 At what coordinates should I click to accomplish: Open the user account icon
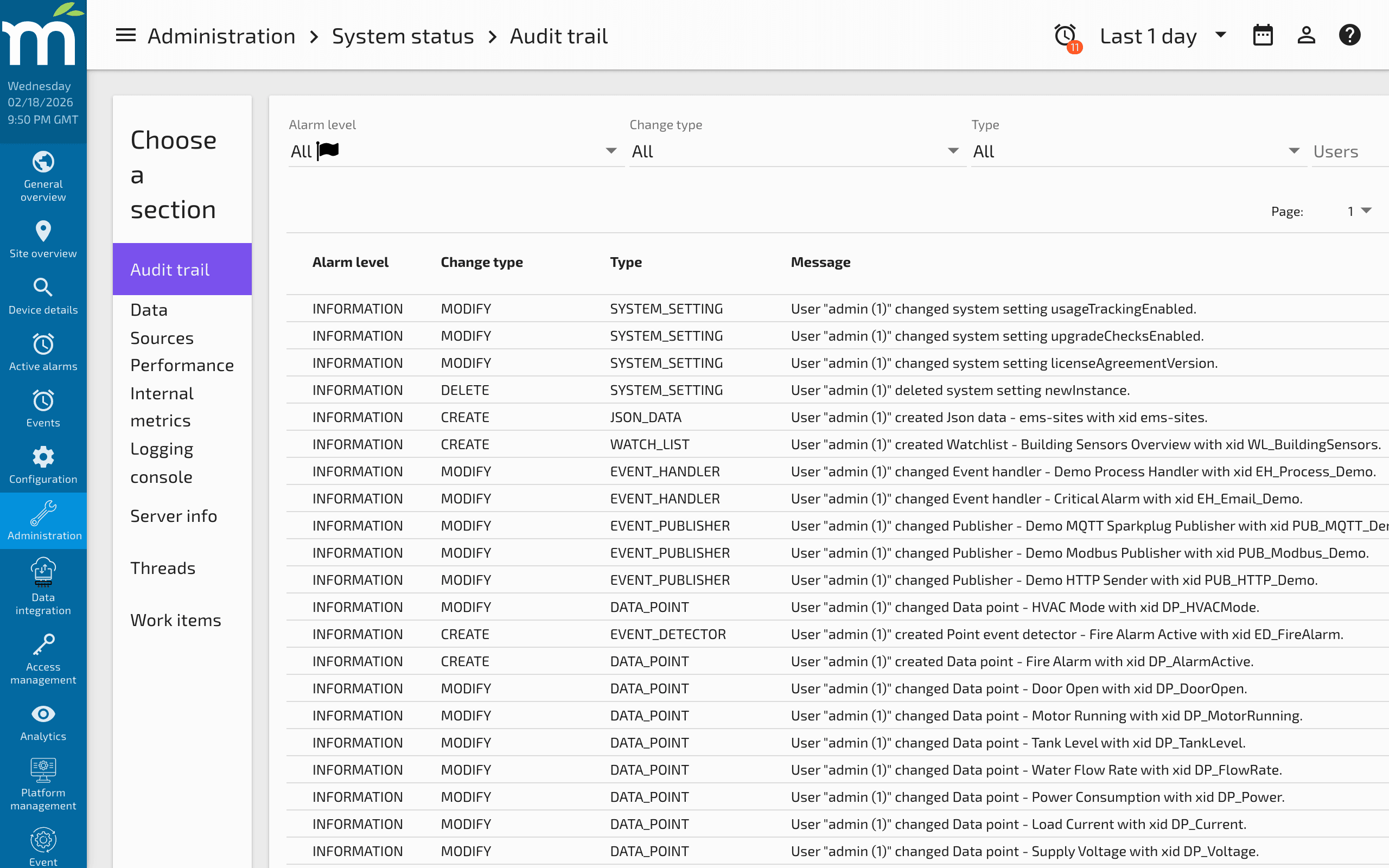point(1307,34)
